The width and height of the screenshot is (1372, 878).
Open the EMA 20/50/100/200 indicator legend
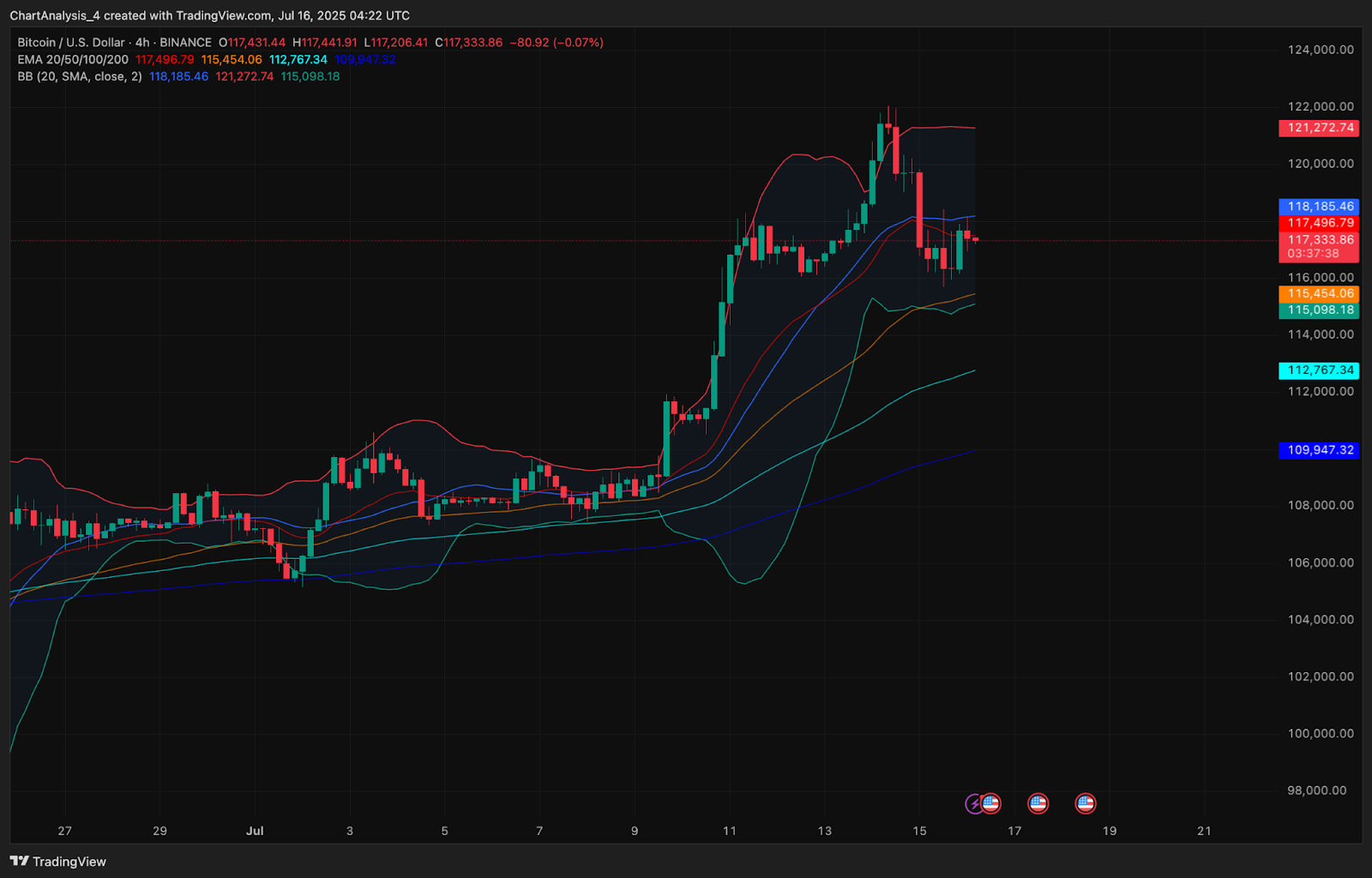point(73,59)
